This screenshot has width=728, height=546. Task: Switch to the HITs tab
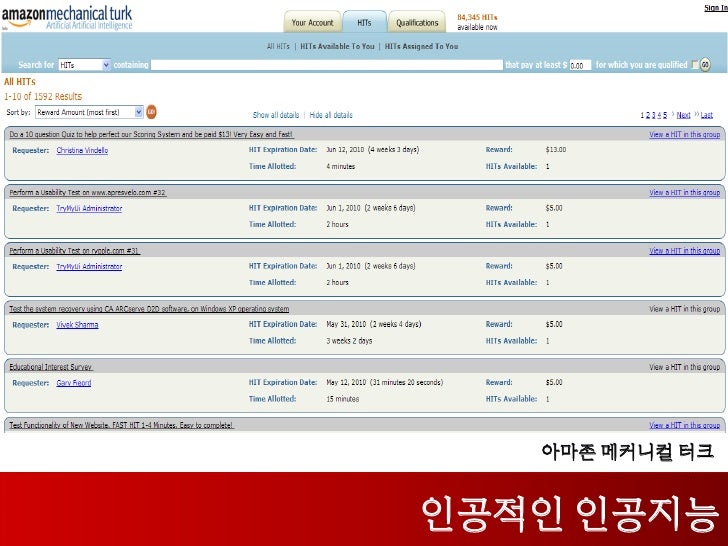[x=364, y=22]
